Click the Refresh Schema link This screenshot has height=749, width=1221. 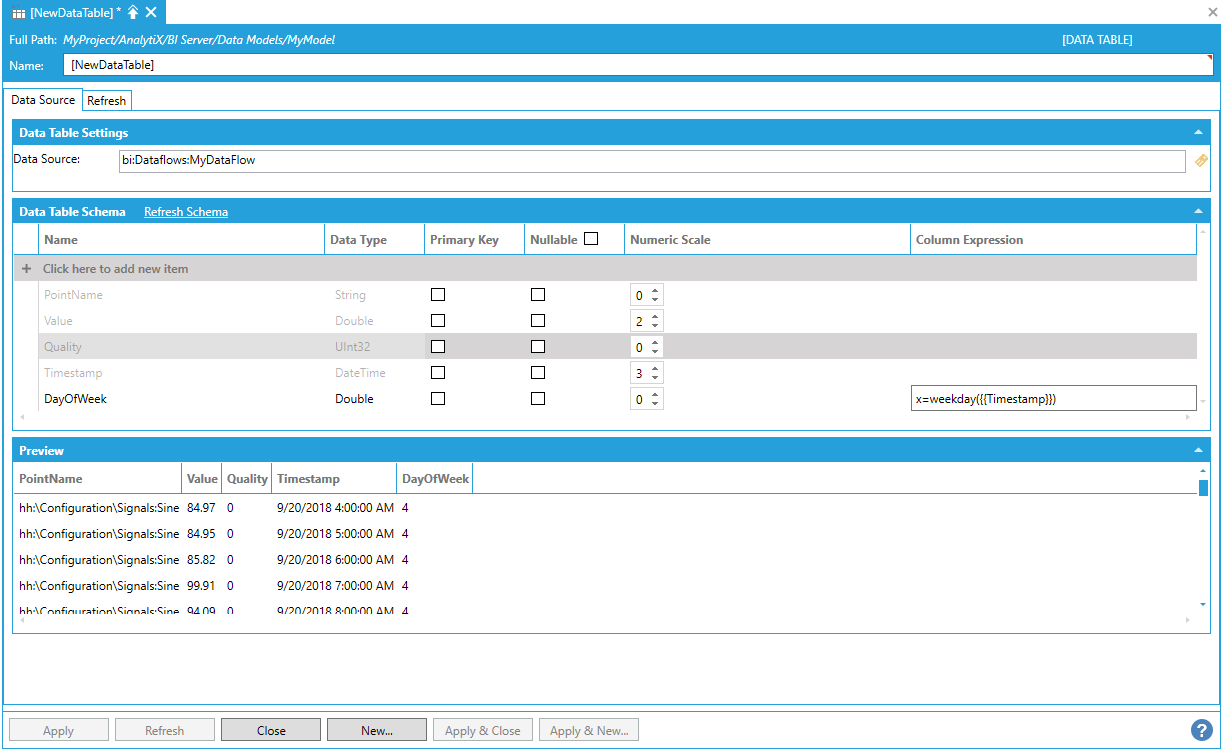(x=185, y=212)
